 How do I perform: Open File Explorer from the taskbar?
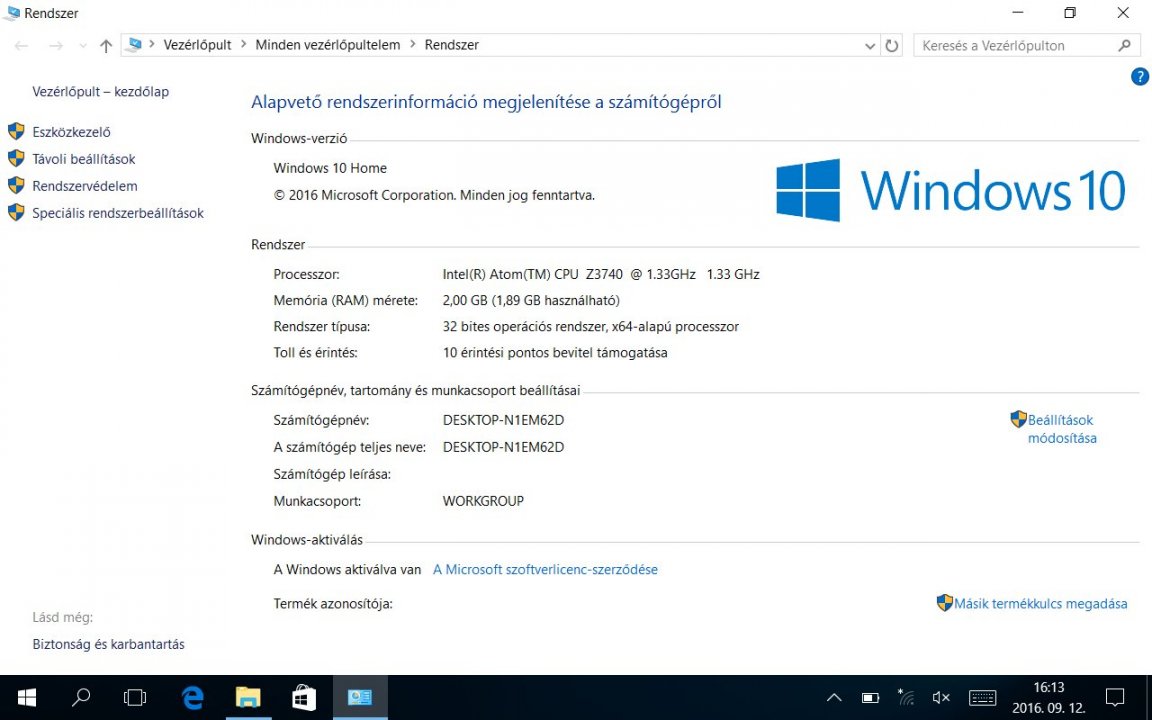pos(248,697)
